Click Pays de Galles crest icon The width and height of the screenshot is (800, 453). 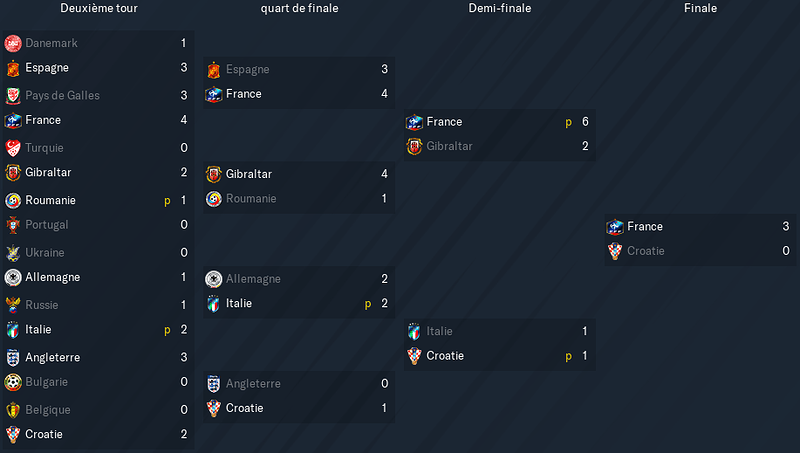(x=13, y=95)
